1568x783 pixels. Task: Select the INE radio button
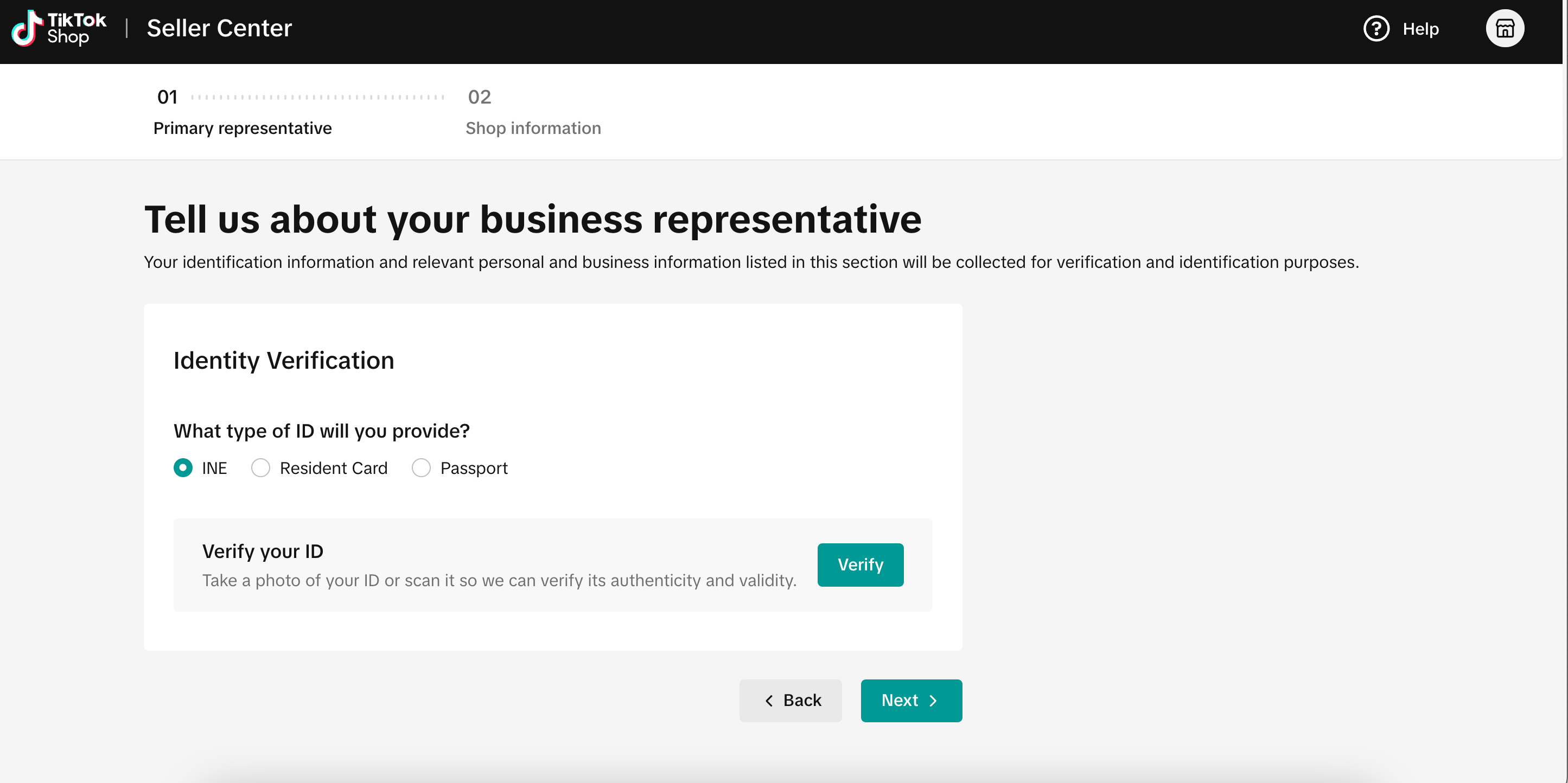[183, 468]
